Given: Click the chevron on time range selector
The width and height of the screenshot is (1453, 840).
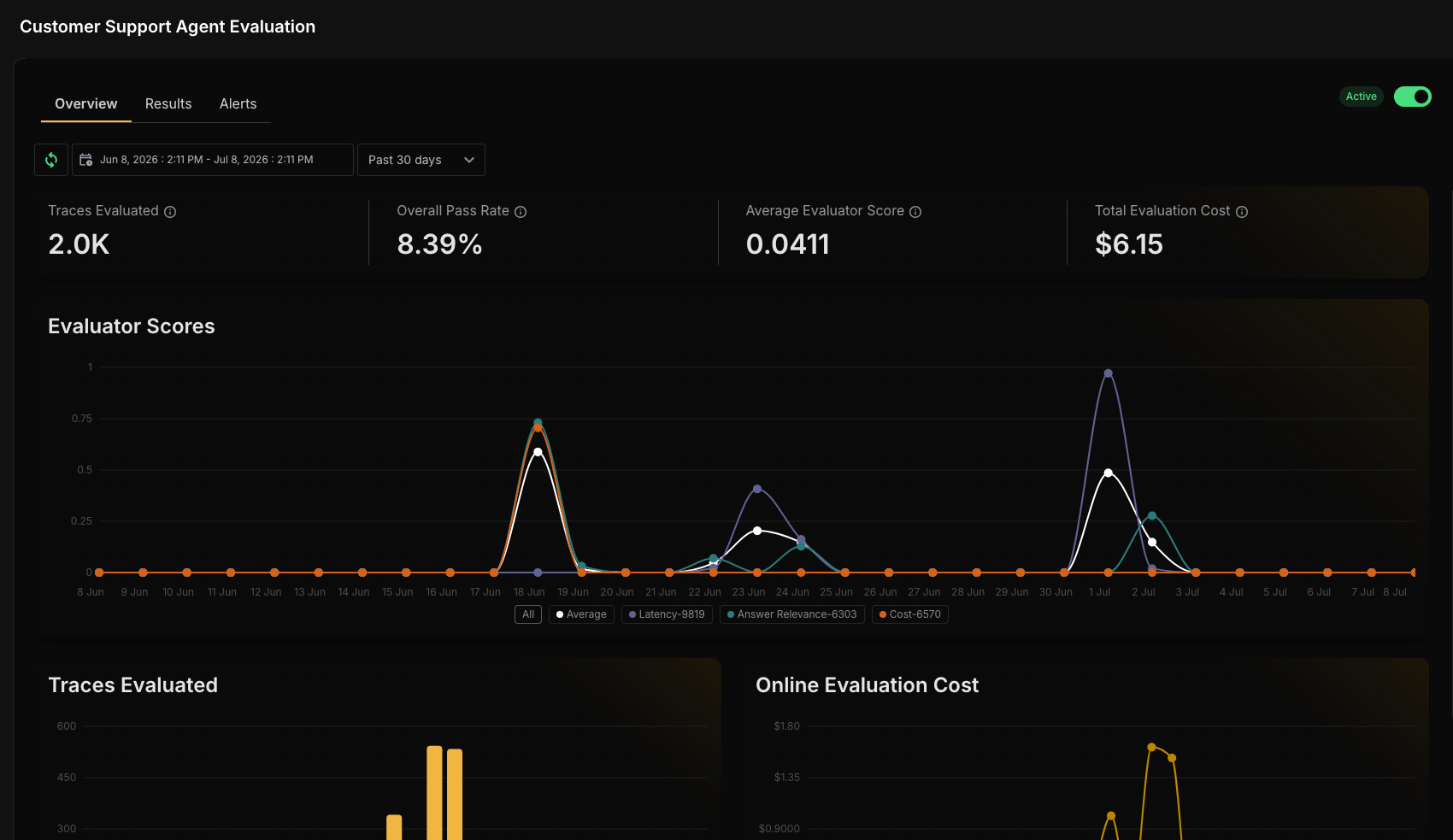Looking at the screenshot, I should (x=469, y=160).
